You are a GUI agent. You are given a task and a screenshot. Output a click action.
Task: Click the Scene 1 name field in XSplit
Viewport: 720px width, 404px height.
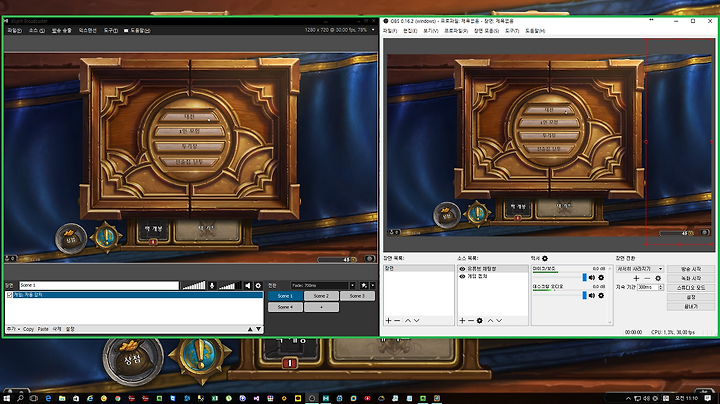pyautogui.click(x=99, y=286)
